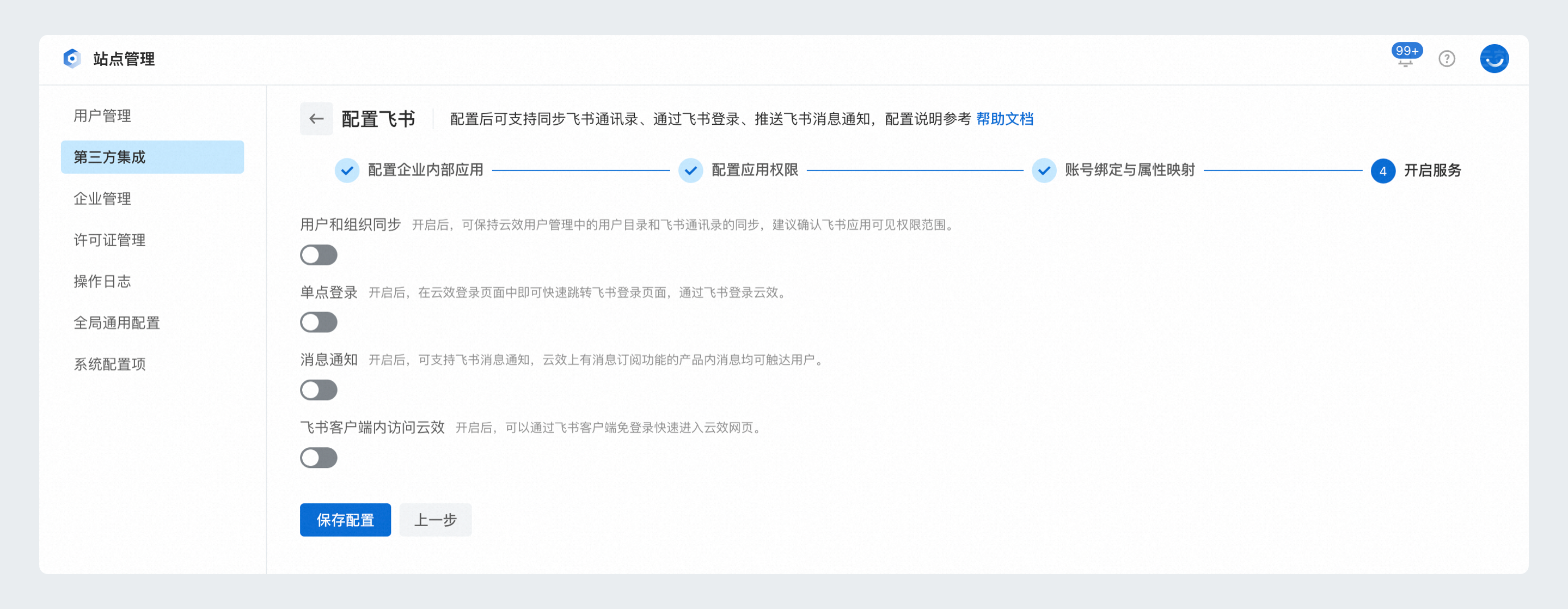Click 开启服务 step label
This screenshot has width=1568, height=609.
coord(1432,170)
